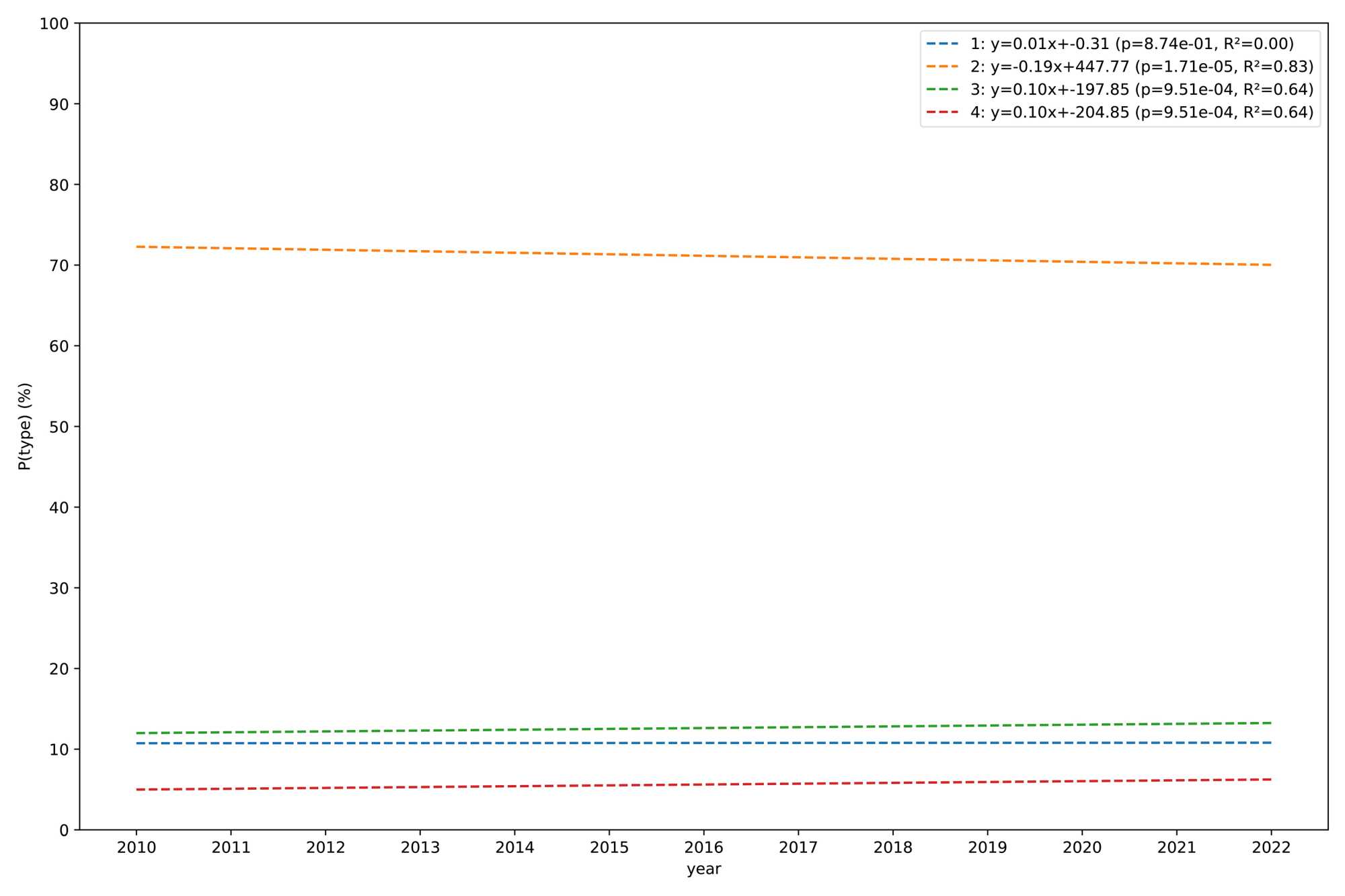Click the 2016 x-axis tick label
This screenshot has height=896, width=1345.
coord(703,848)
